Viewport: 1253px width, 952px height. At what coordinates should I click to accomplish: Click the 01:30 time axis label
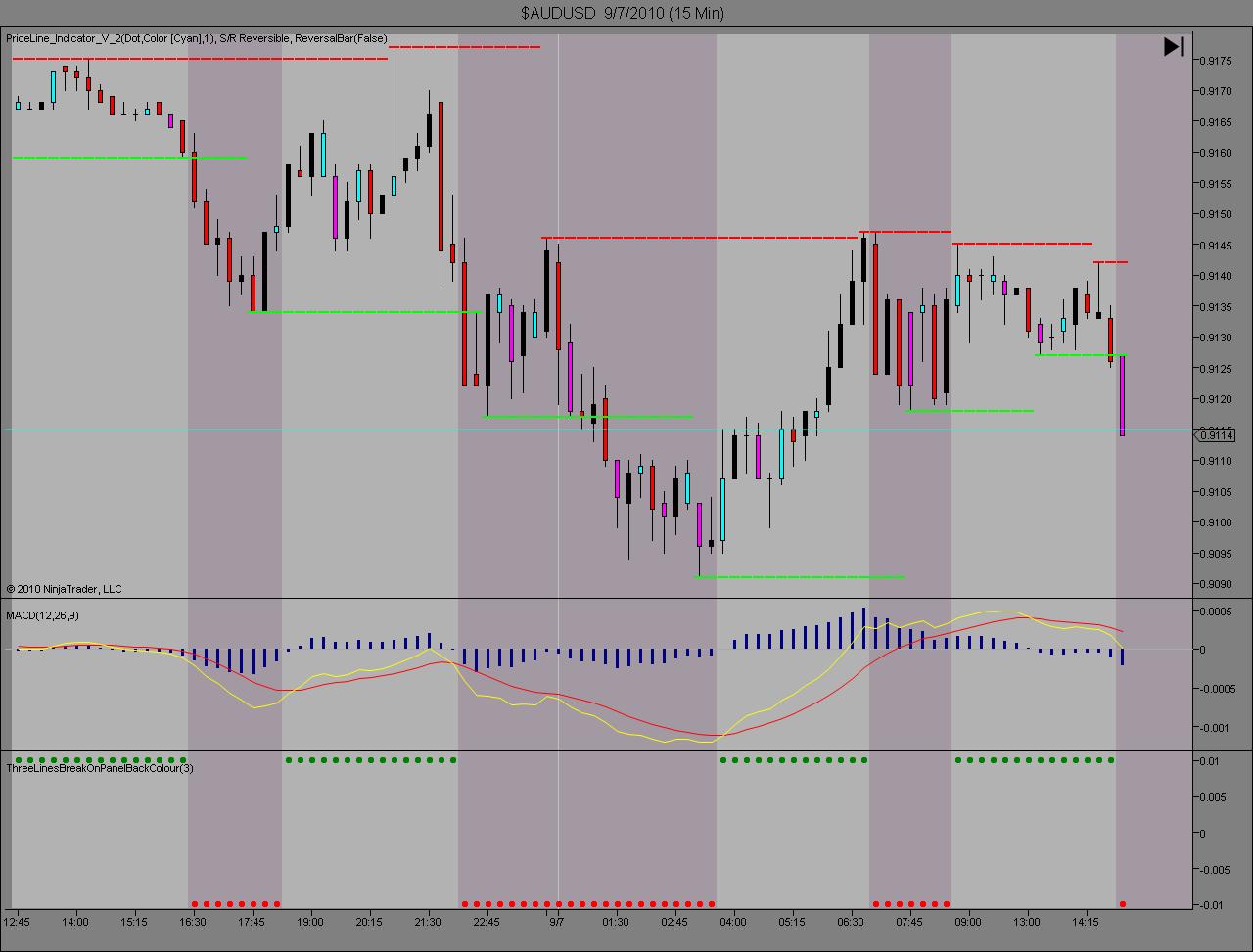(x=616, y=922)
